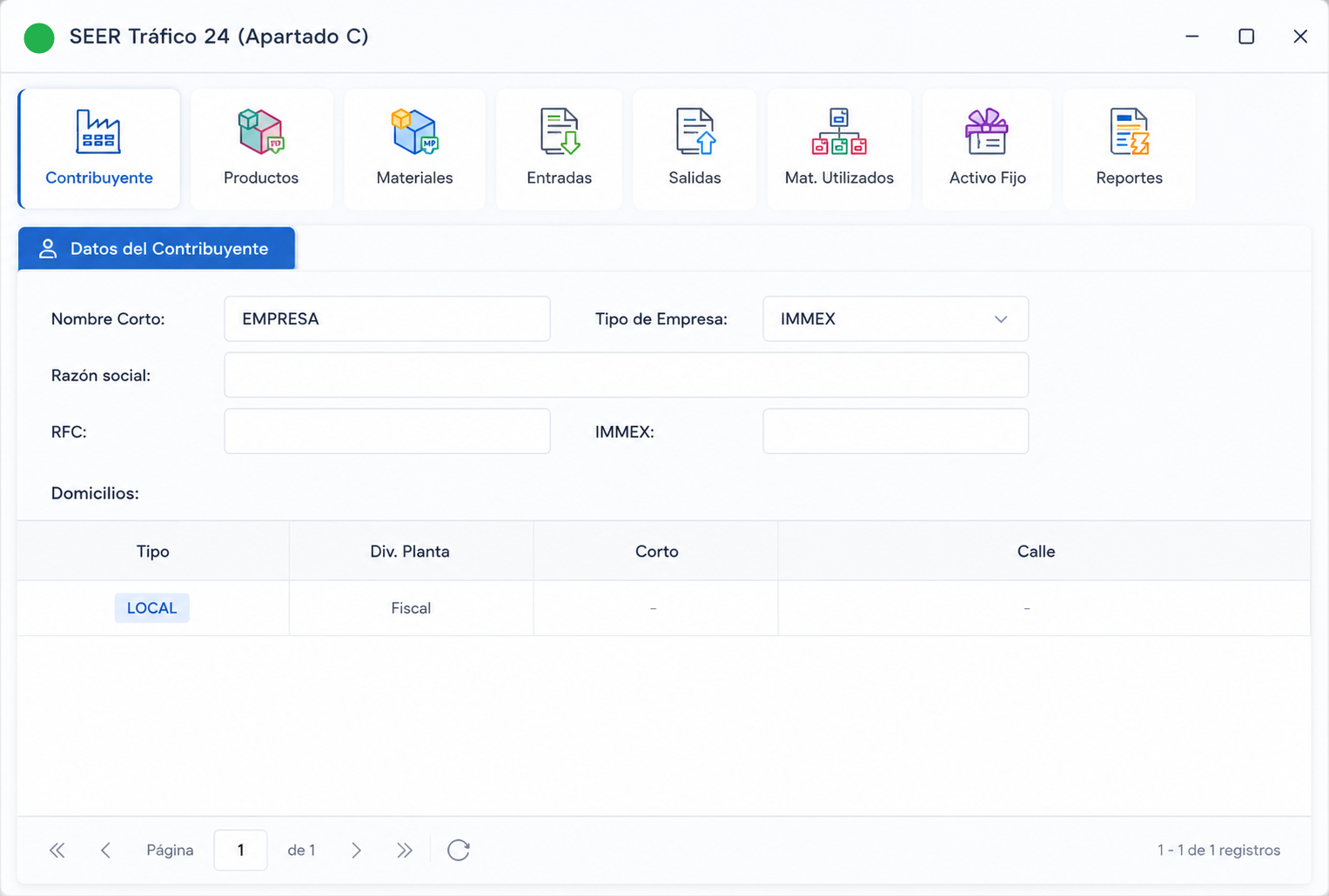Open the Activo Fijo gift icon

click(x=987, y=149)
